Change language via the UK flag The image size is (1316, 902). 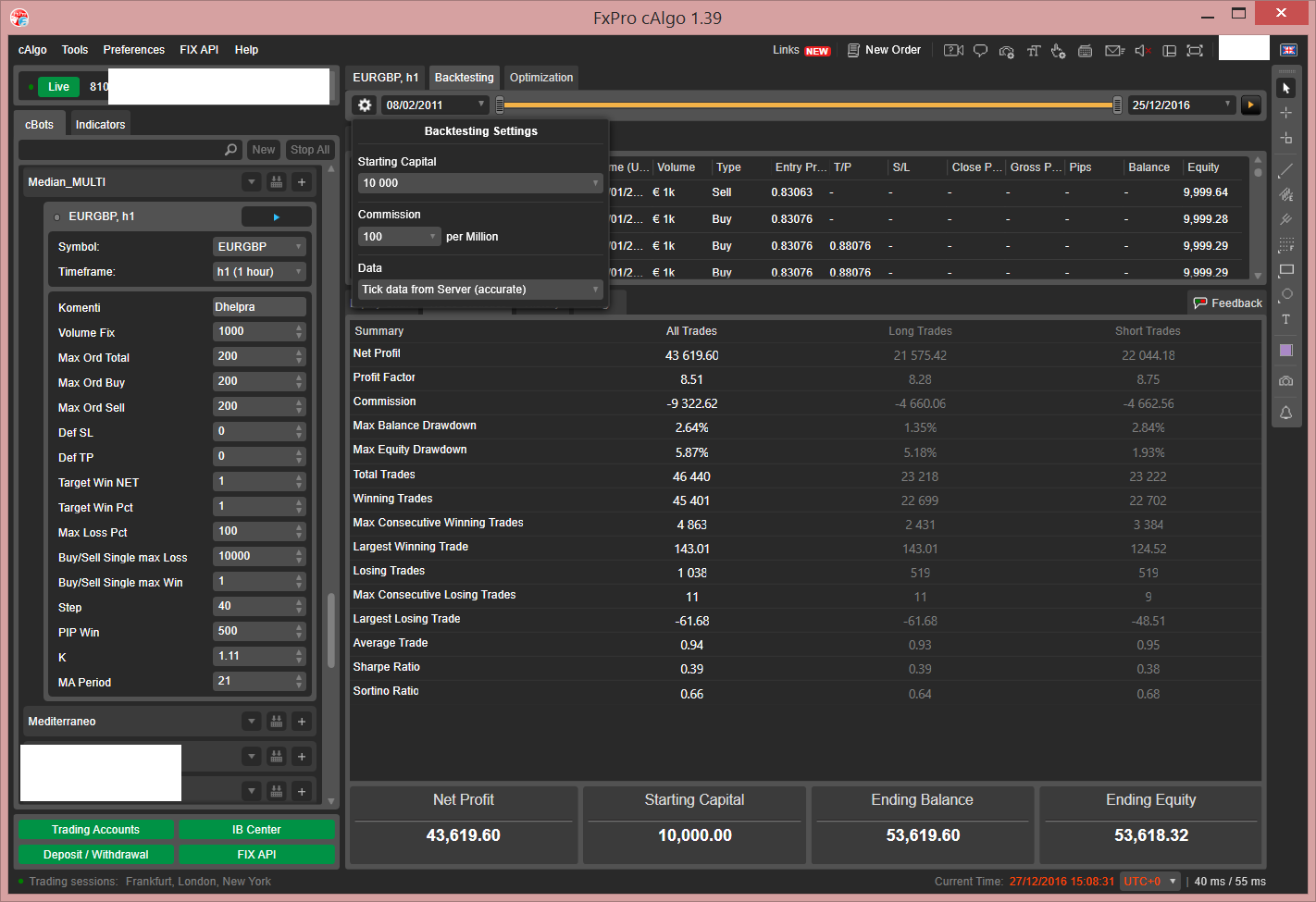pos(1288,50)
